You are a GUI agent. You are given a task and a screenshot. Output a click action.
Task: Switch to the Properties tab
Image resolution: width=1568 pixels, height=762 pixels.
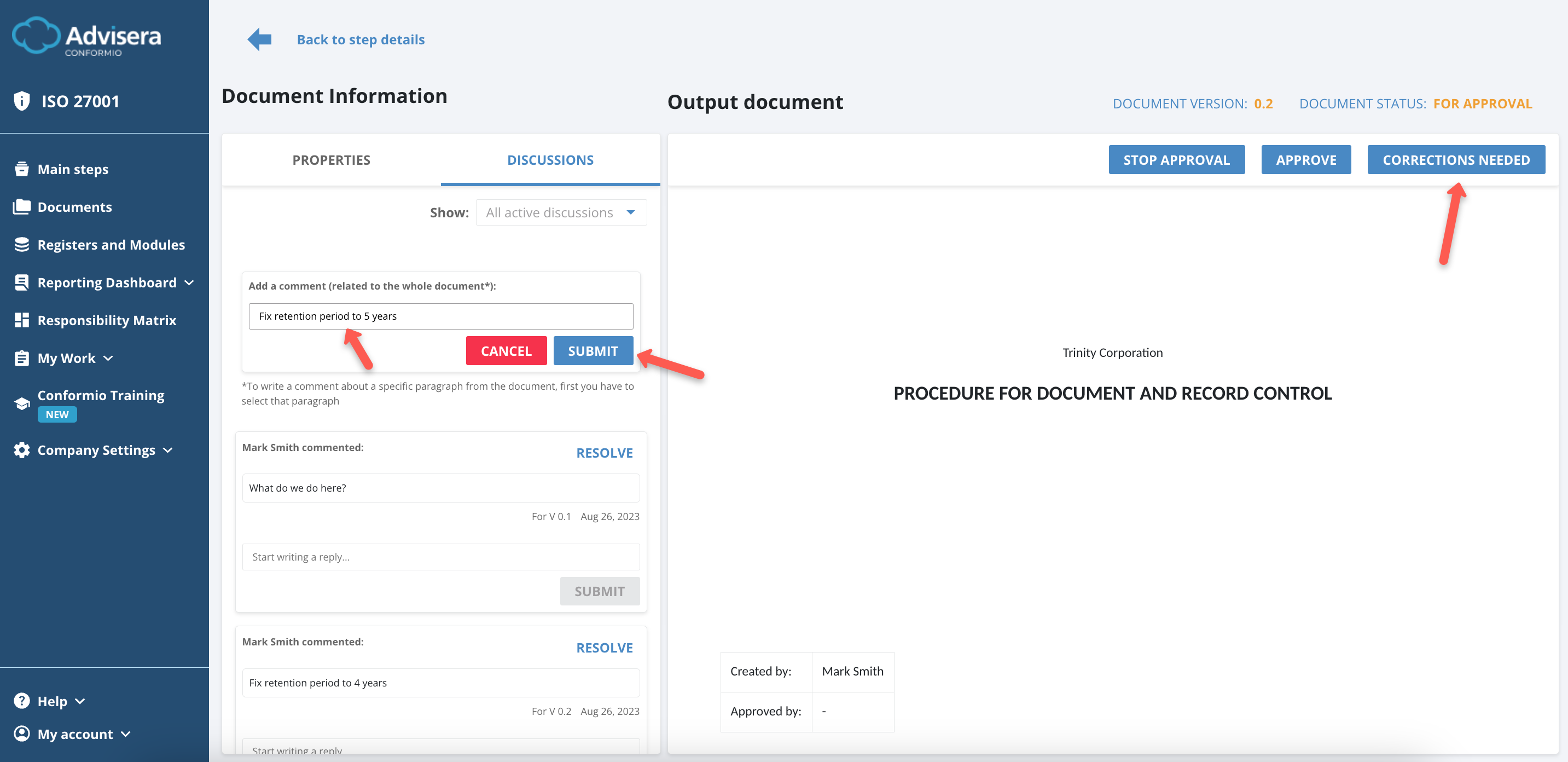pos(330,160)
